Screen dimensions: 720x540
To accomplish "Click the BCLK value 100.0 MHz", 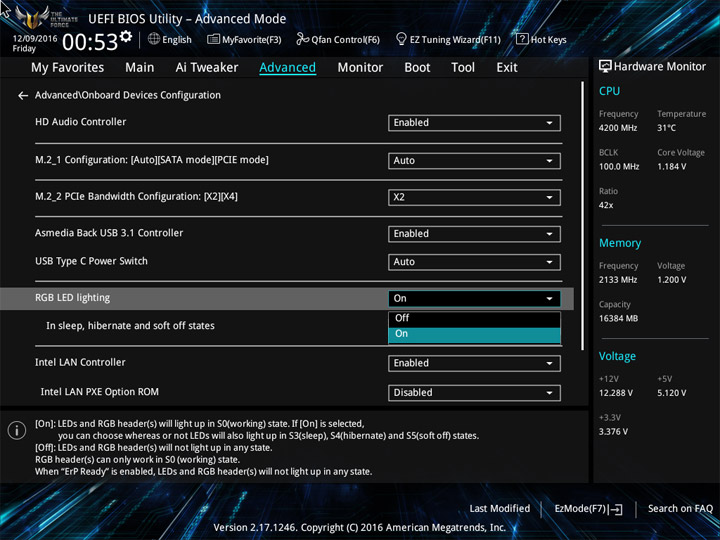I will pos(619,167).
